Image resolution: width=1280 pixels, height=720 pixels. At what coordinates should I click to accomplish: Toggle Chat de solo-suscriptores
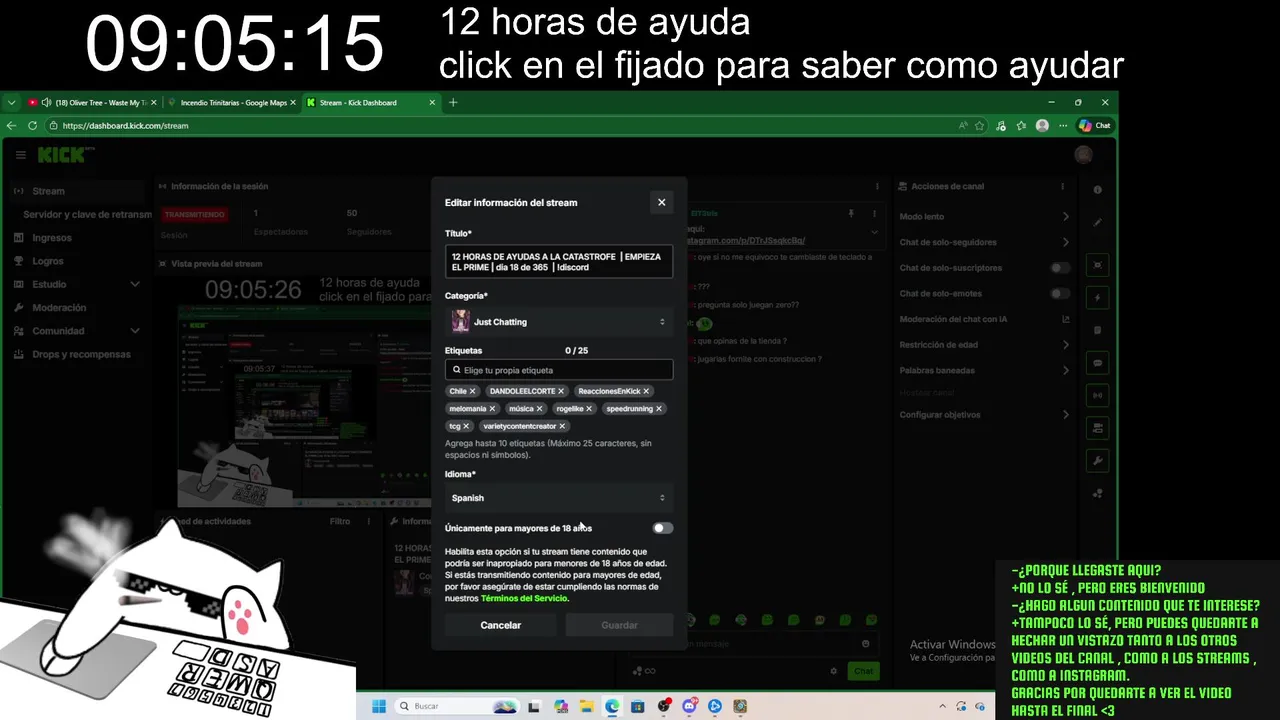(x=1060, y=268)
